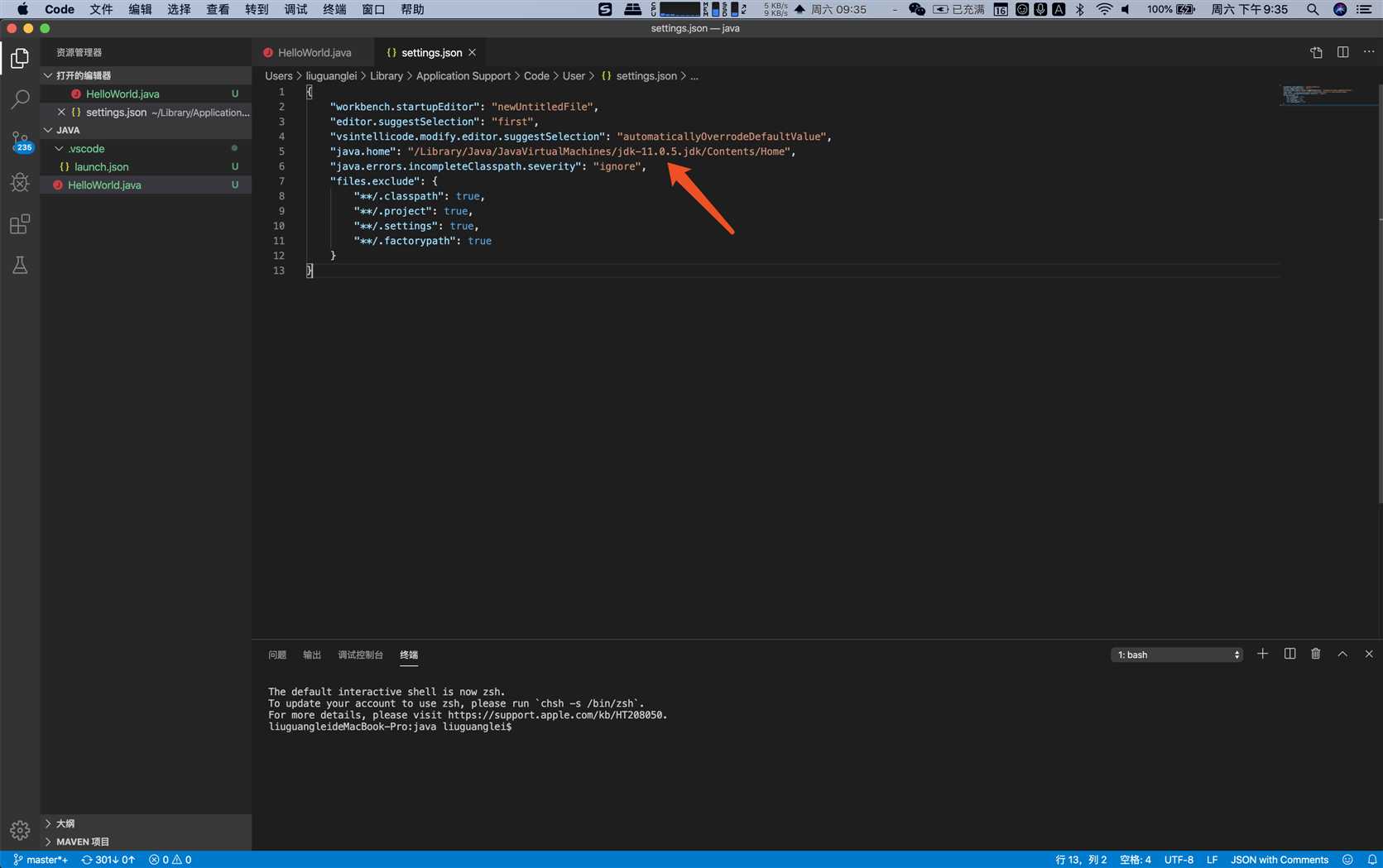
Task: Select the settings.json editor tab
Action: click(430, 52)
